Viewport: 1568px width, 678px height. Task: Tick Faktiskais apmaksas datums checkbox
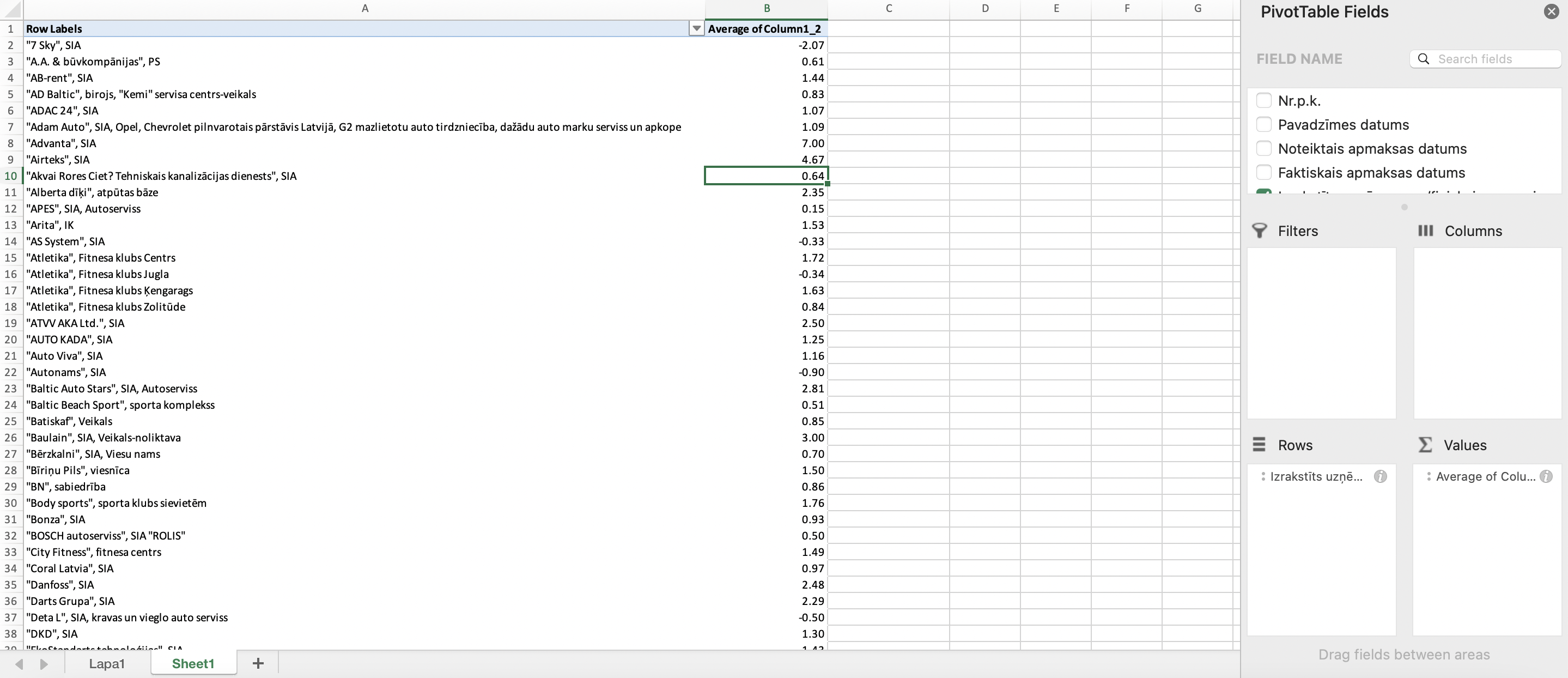1263,172
